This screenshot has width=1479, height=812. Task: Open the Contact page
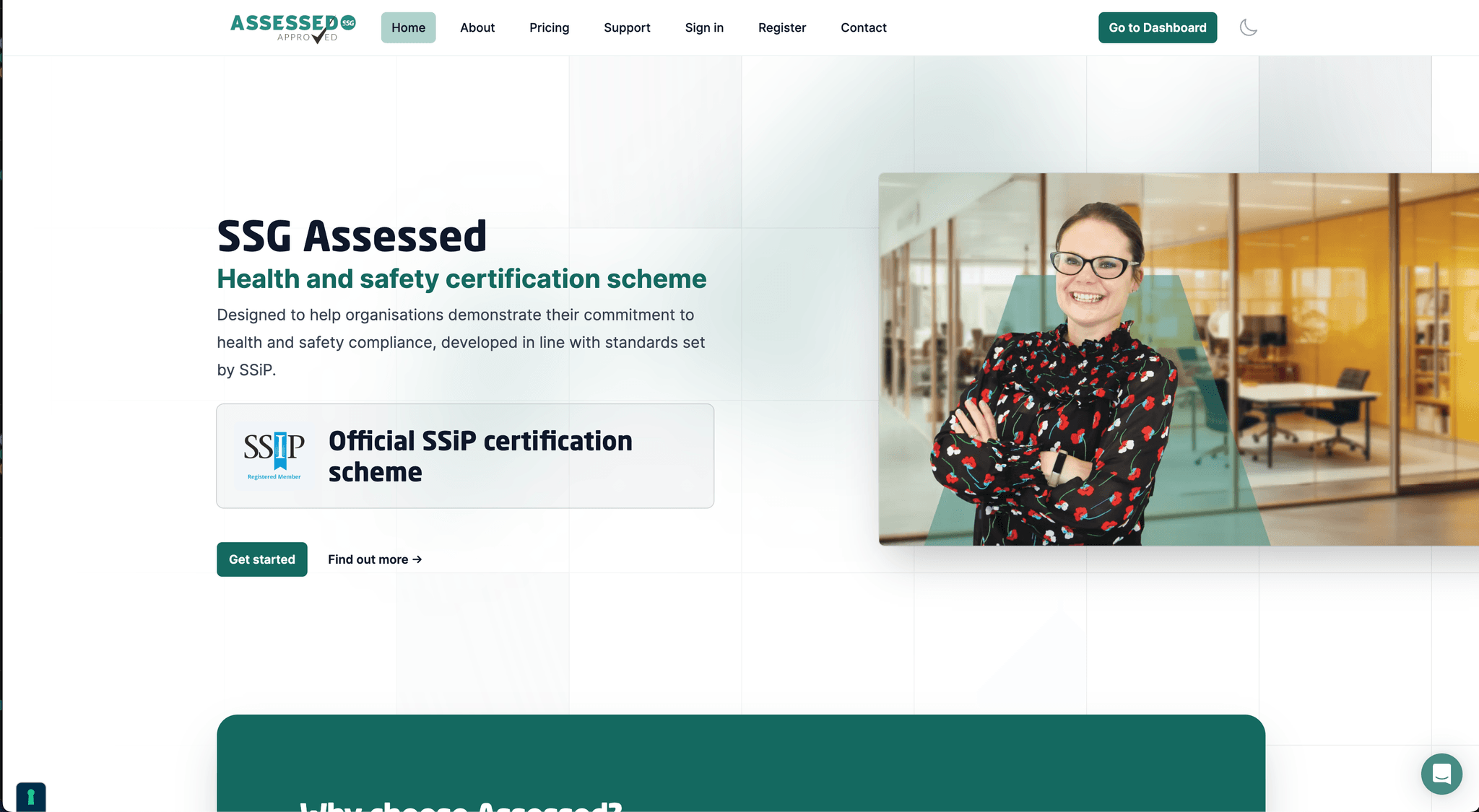(x=863, y=27)
